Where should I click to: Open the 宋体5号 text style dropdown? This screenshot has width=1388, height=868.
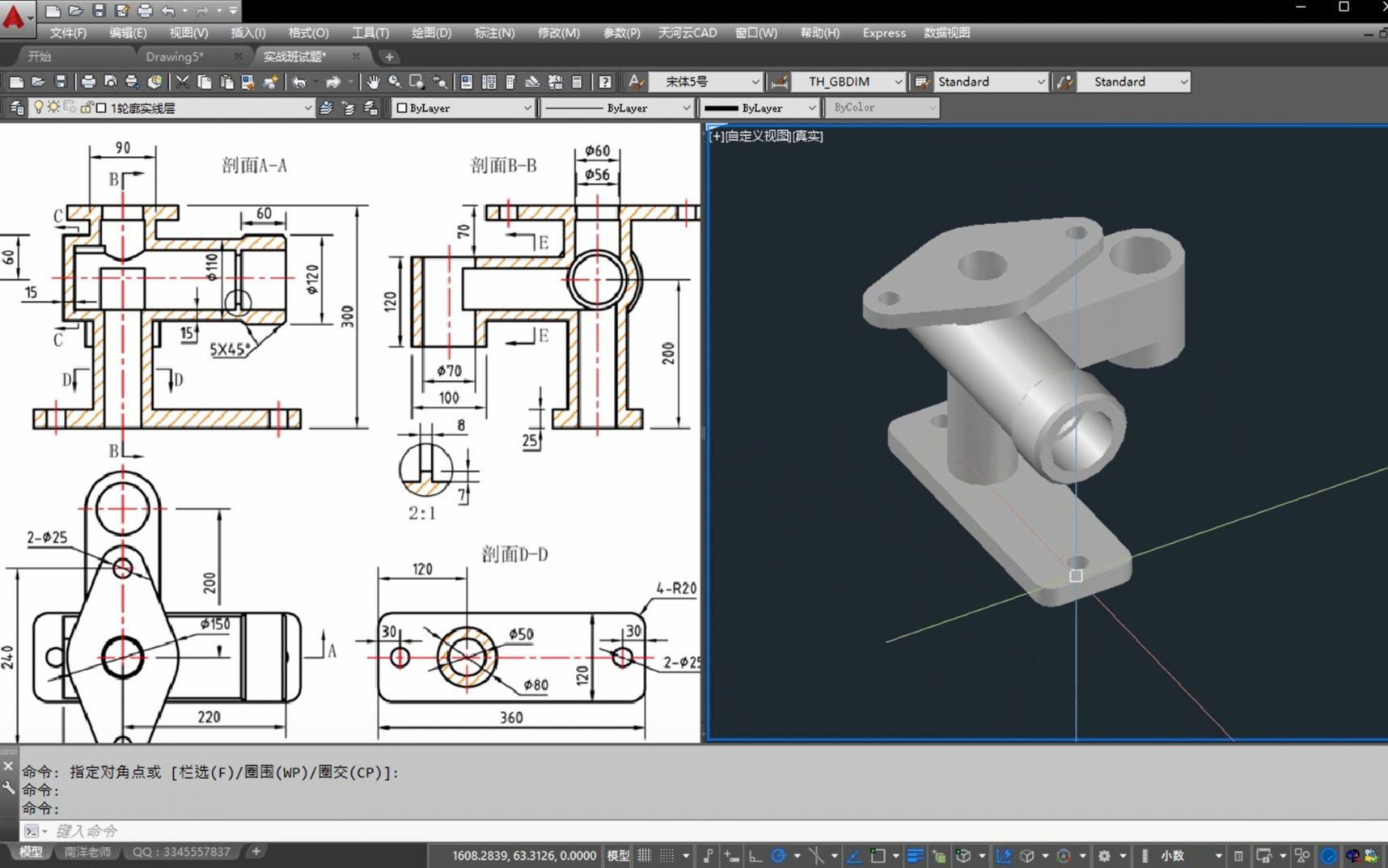click(x=755, y=82)
